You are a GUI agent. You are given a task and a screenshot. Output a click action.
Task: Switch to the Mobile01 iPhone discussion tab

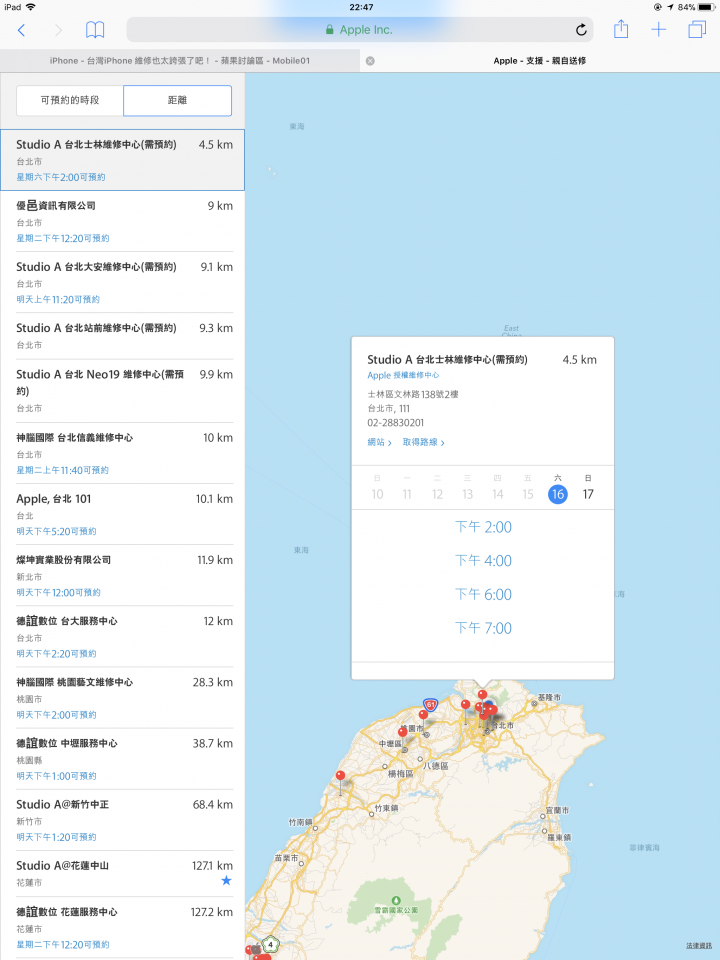pos(180,61)
